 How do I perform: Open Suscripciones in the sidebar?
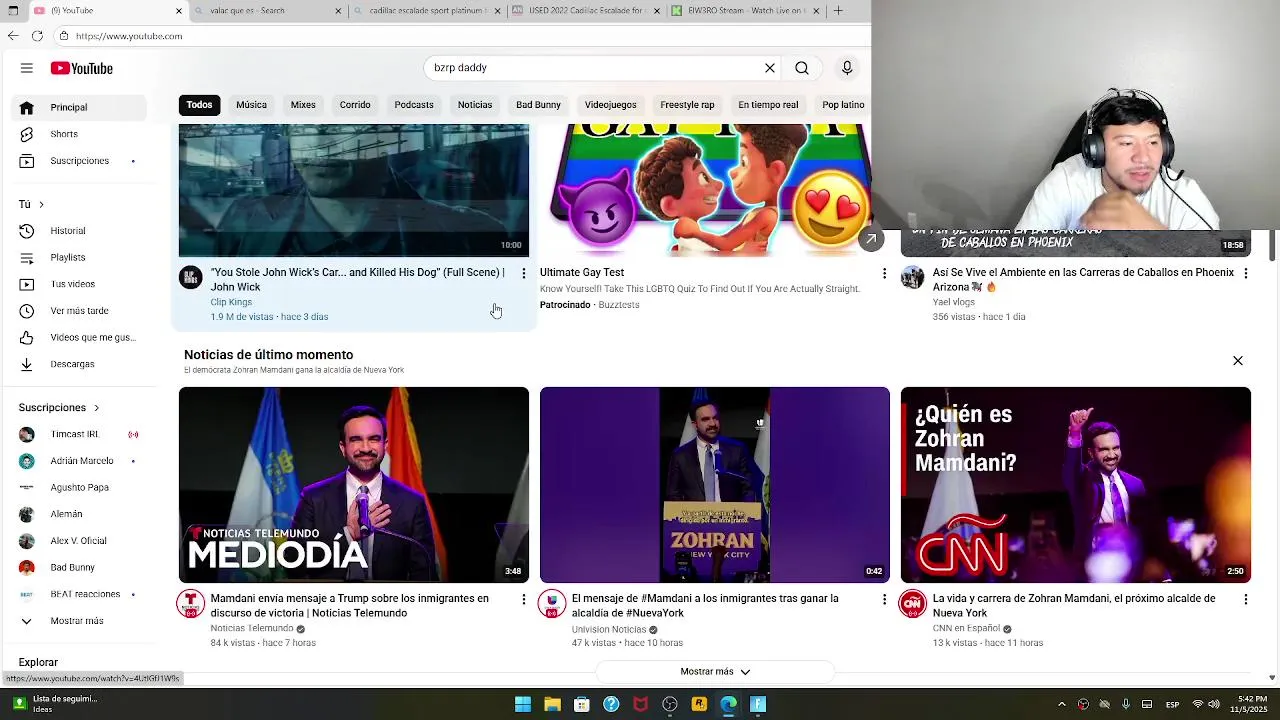pos(82,161)
